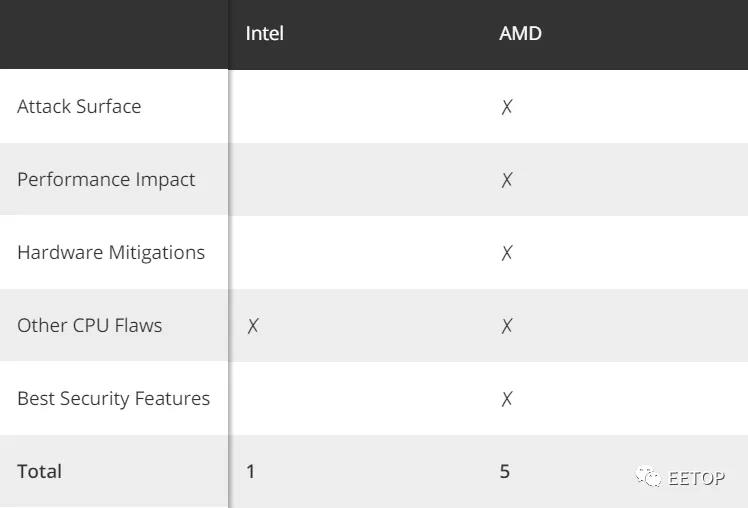This screenshot has height=508, width=748.
Task: Select the Best Security Features row label
Action: click(114, 398)
